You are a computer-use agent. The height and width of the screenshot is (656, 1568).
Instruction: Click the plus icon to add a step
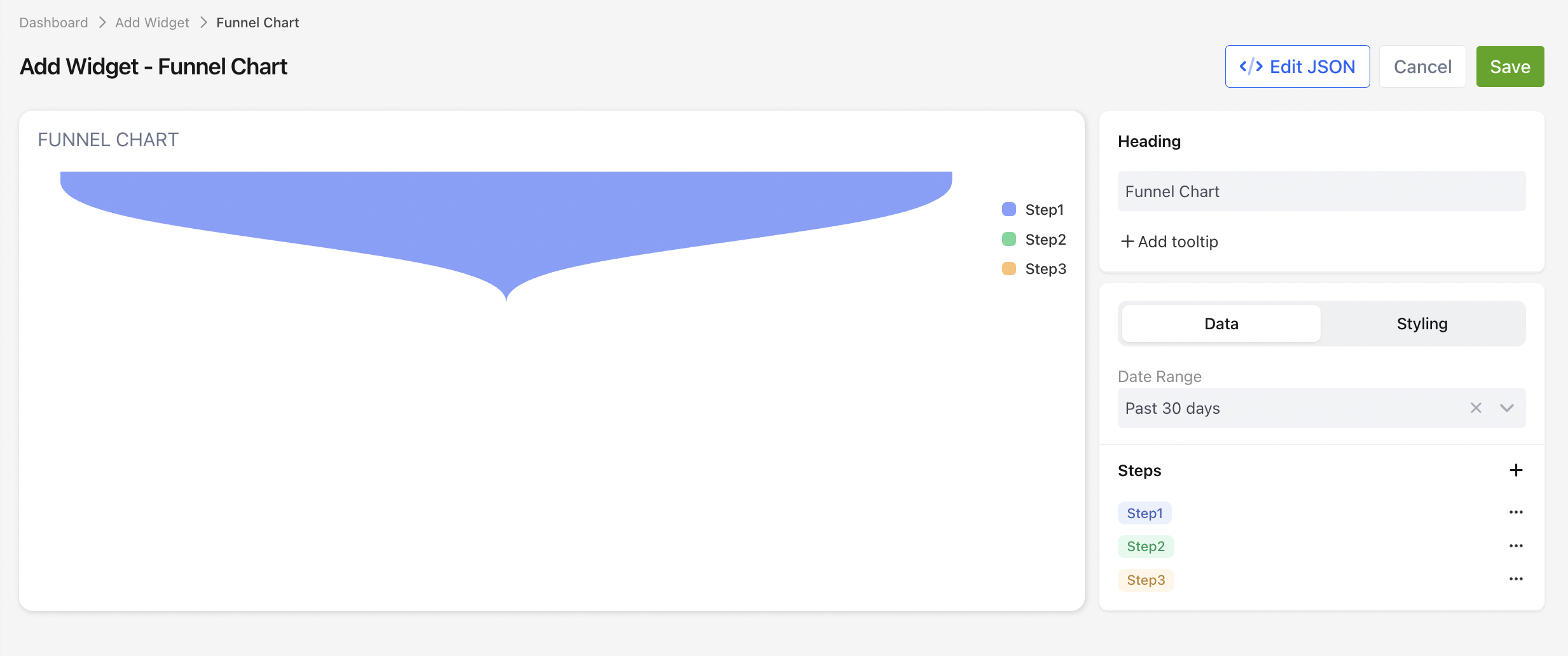pos(1516,470)
